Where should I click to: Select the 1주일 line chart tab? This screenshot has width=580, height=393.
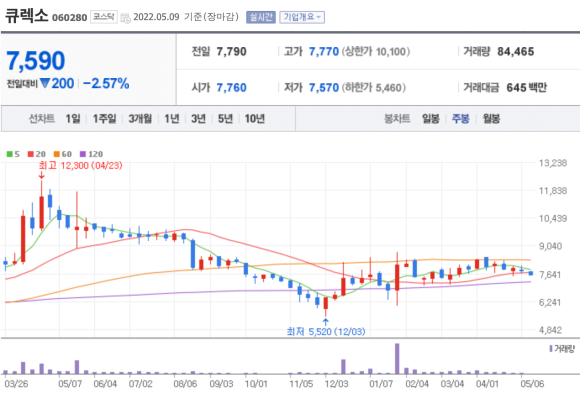[104, 119]
